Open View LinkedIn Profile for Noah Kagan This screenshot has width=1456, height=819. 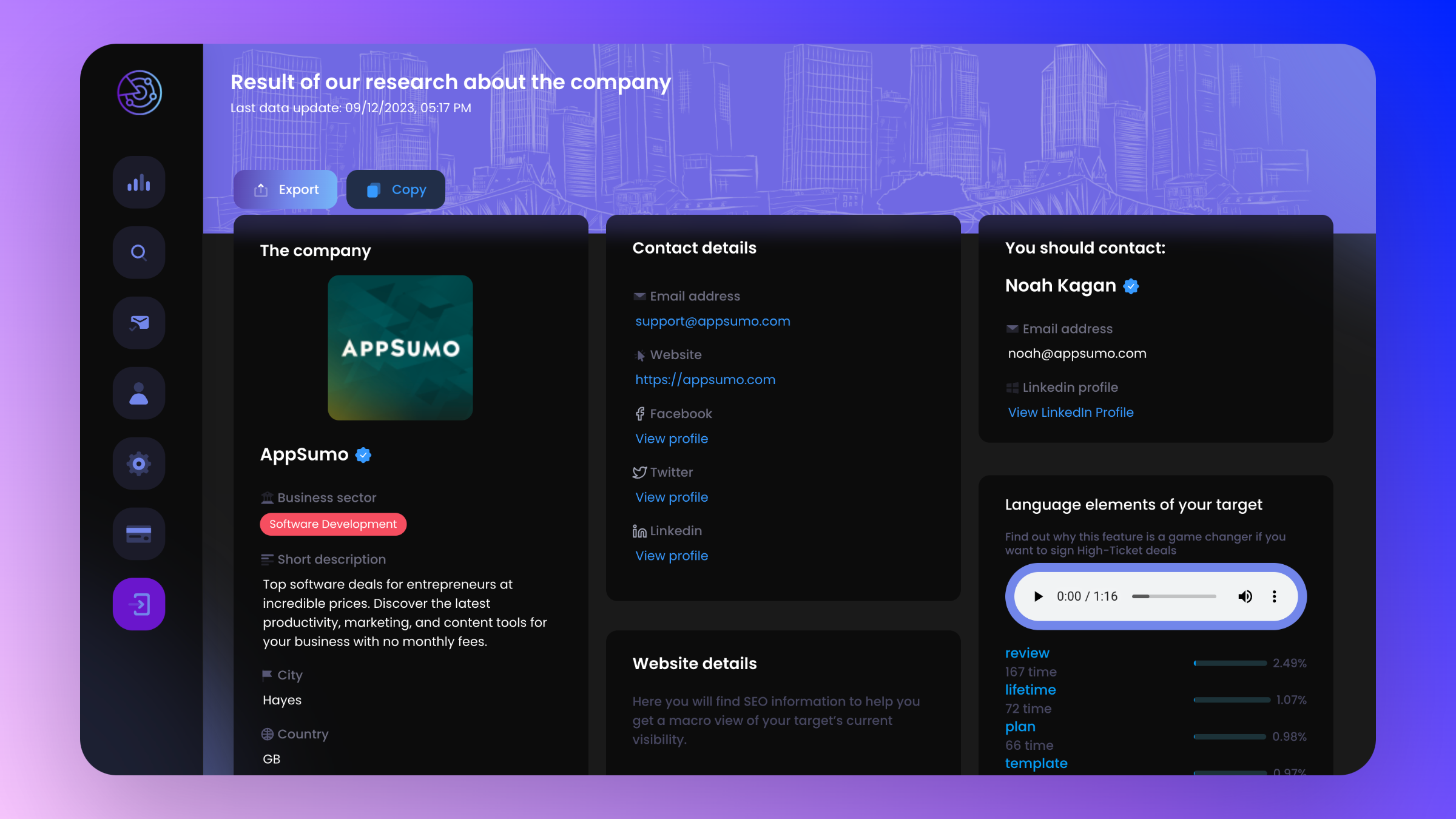[1071, 413]
